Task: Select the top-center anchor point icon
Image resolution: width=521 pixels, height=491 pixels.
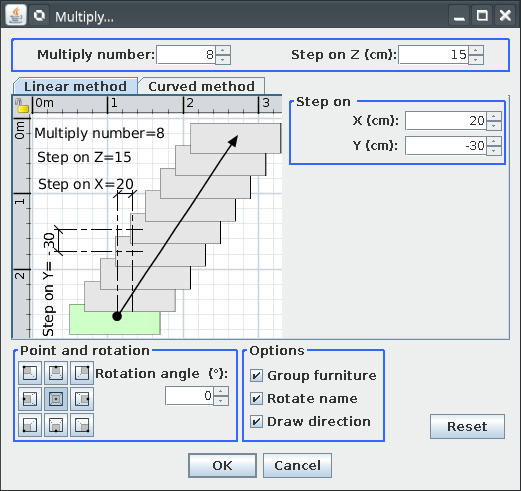Action: (x=56, y=373)
